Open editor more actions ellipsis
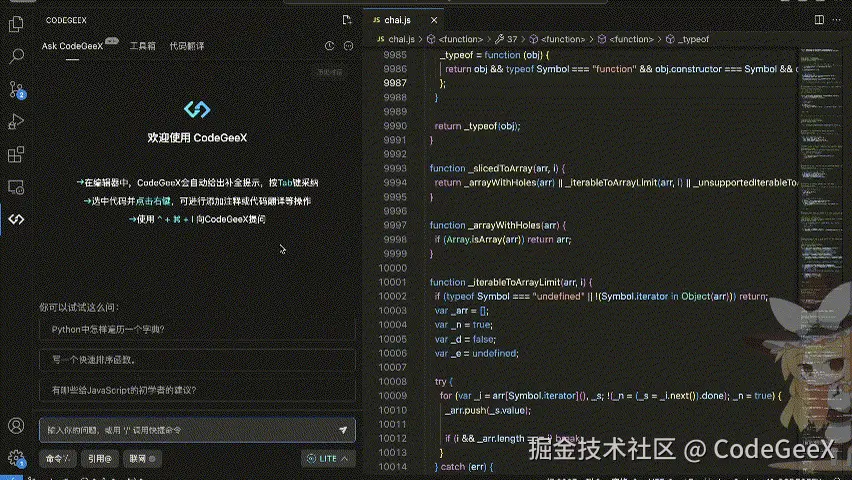Screen dimensions: 852x480 point(837,20)
